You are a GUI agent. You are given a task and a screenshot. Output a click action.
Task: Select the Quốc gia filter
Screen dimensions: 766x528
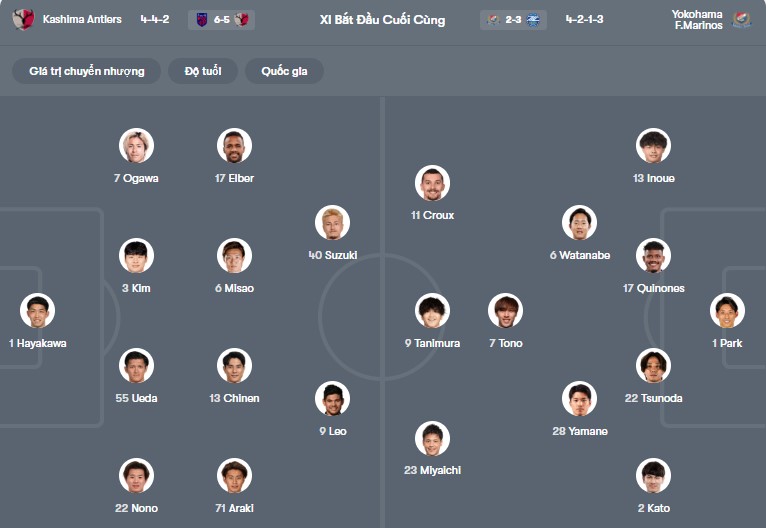[285, 71]
